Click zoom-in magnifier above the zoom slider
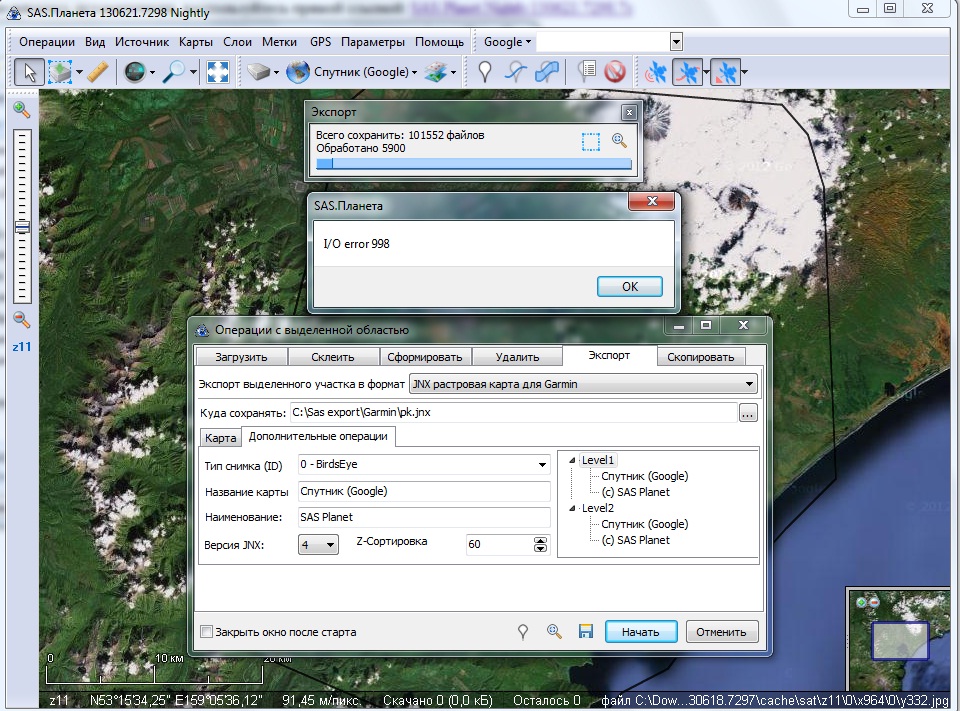Screen dimensions: 960x711 coord(21,110)
